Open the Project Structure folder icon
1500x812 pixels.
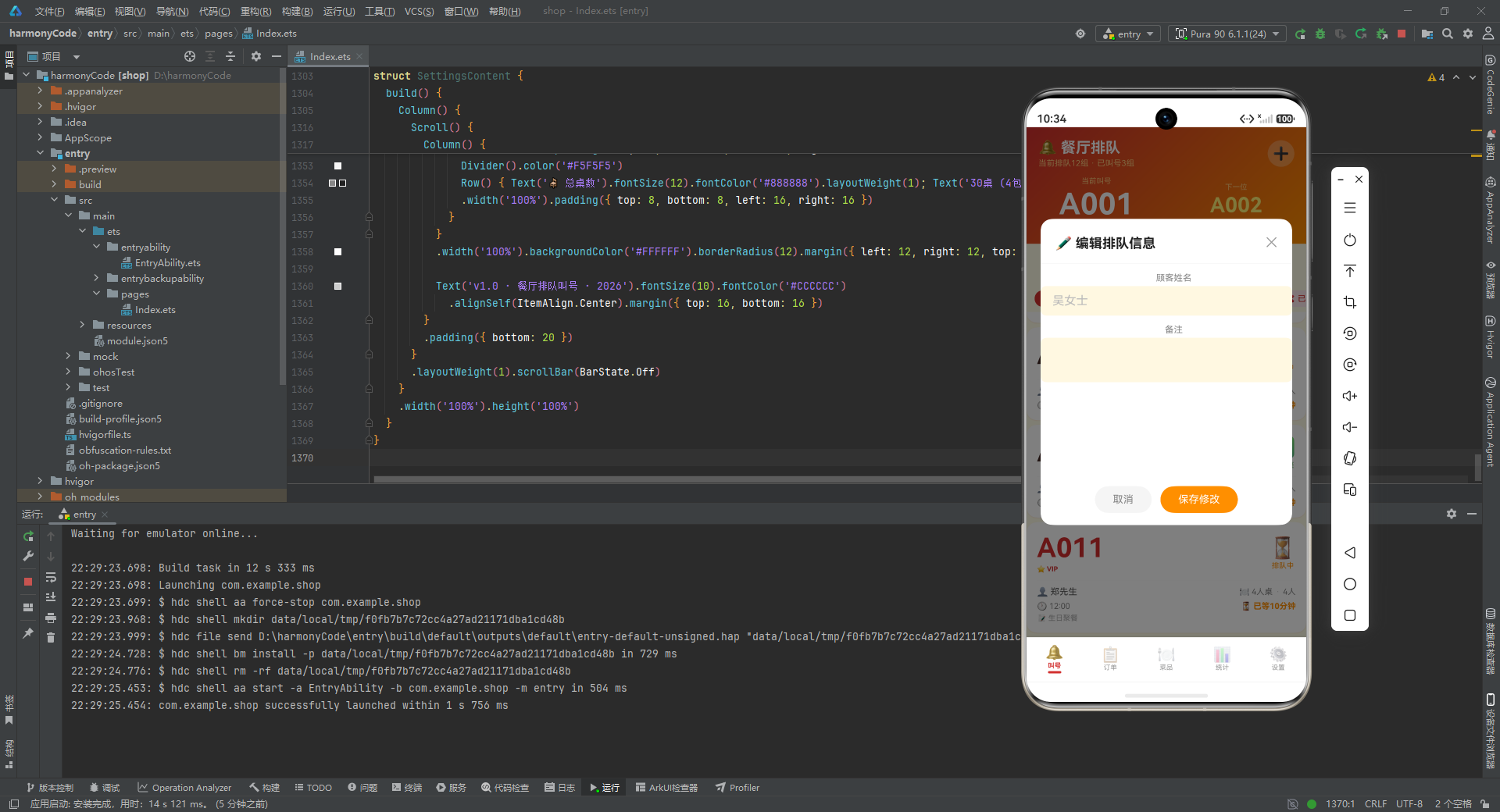pos(1427,34)
